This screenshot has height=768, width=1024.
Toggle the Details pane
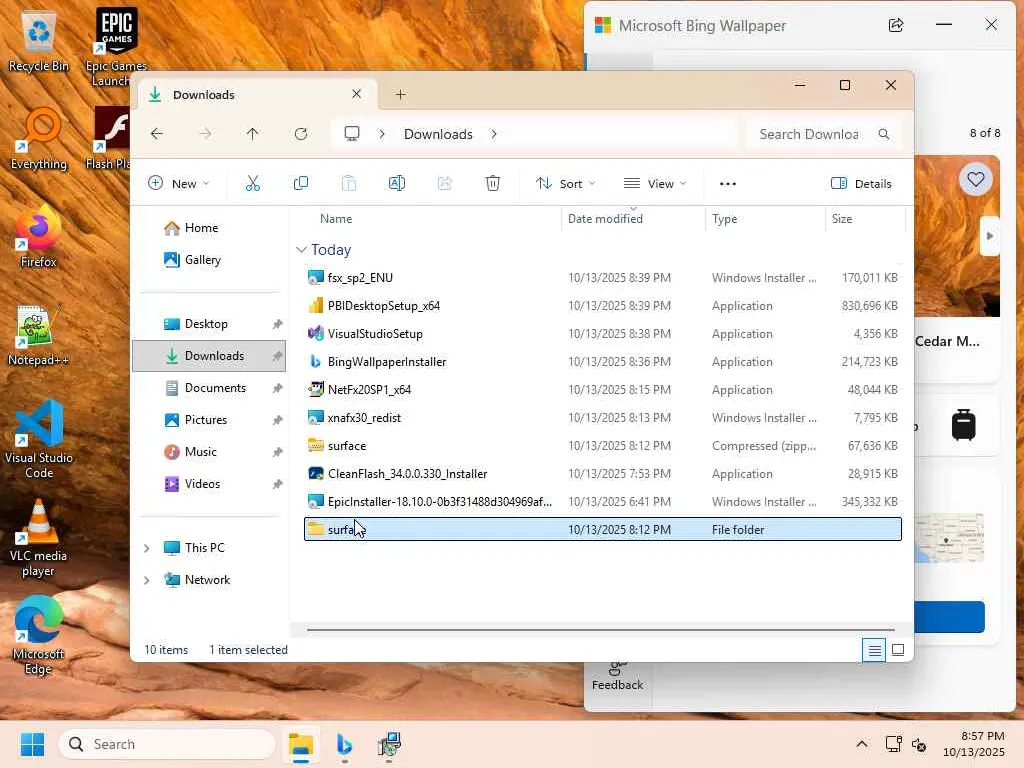pyautogui.click(x=861, y=184)
